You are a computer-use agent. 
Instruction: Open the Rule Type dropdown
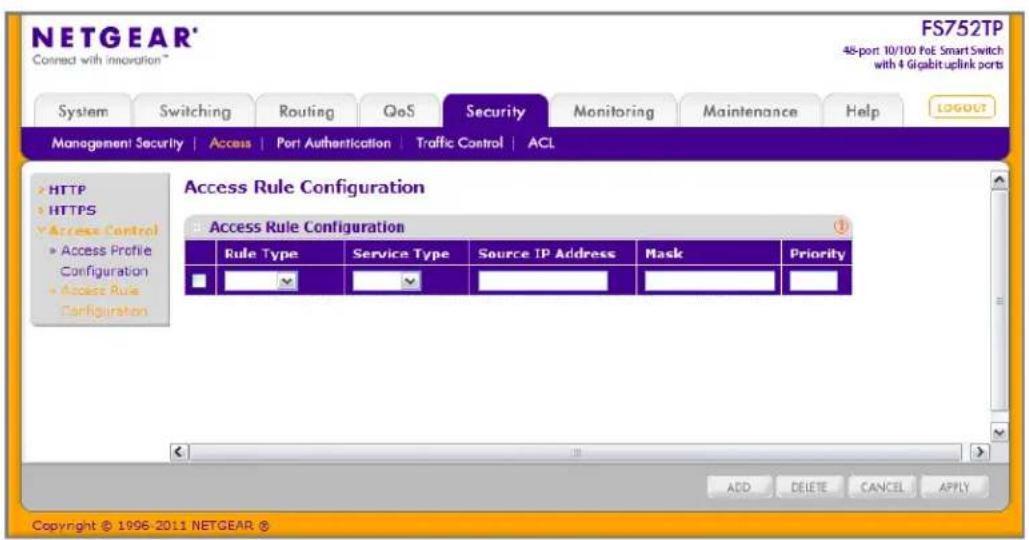pos(261,281)
